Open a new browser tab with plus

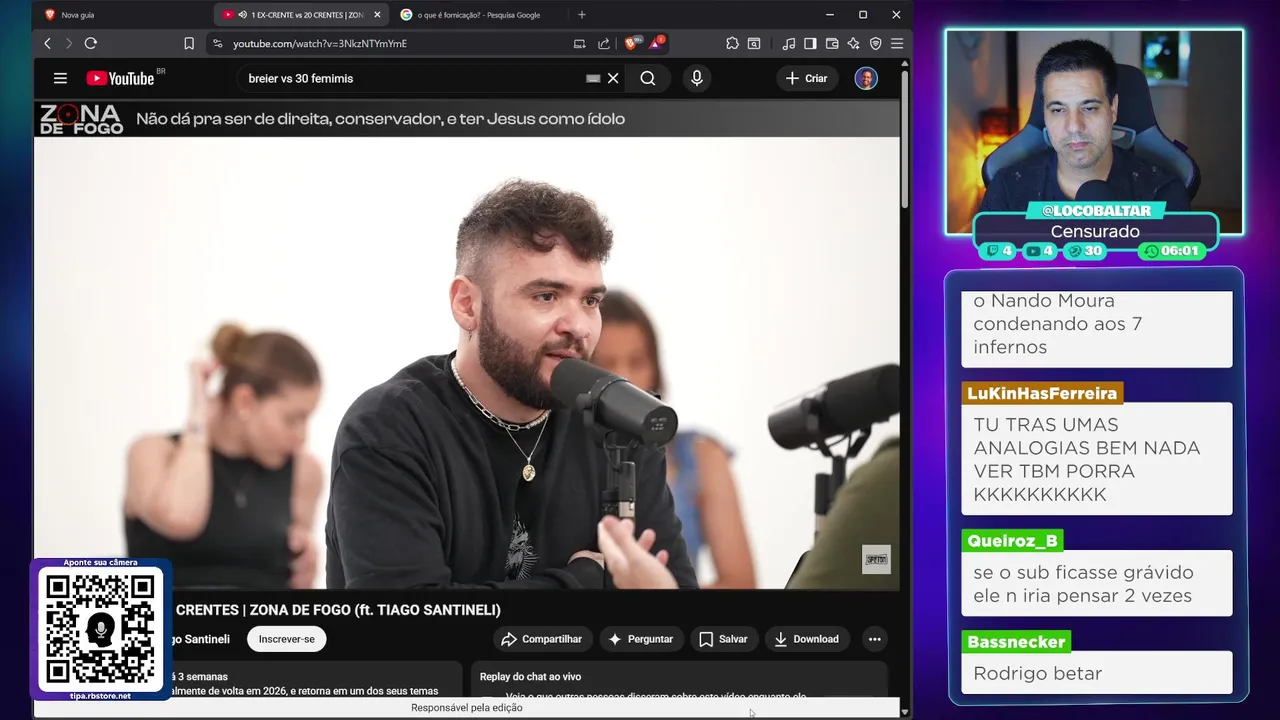click(x=582, y=15)
